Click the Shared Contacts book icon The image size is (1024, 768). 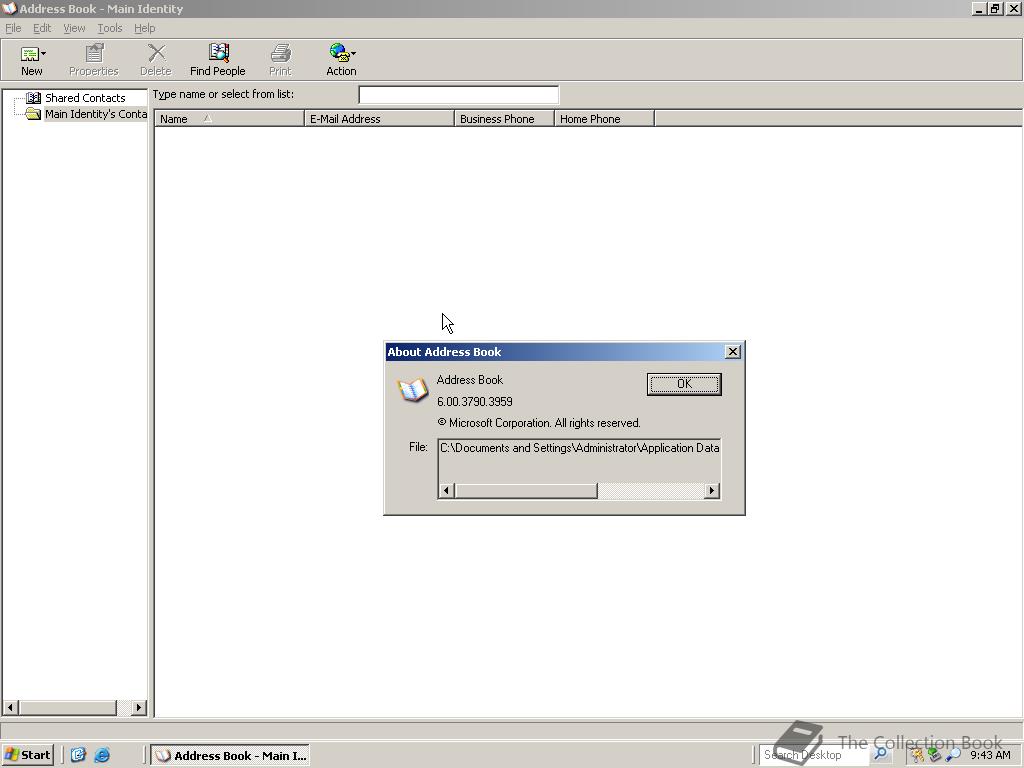[33, 98]
